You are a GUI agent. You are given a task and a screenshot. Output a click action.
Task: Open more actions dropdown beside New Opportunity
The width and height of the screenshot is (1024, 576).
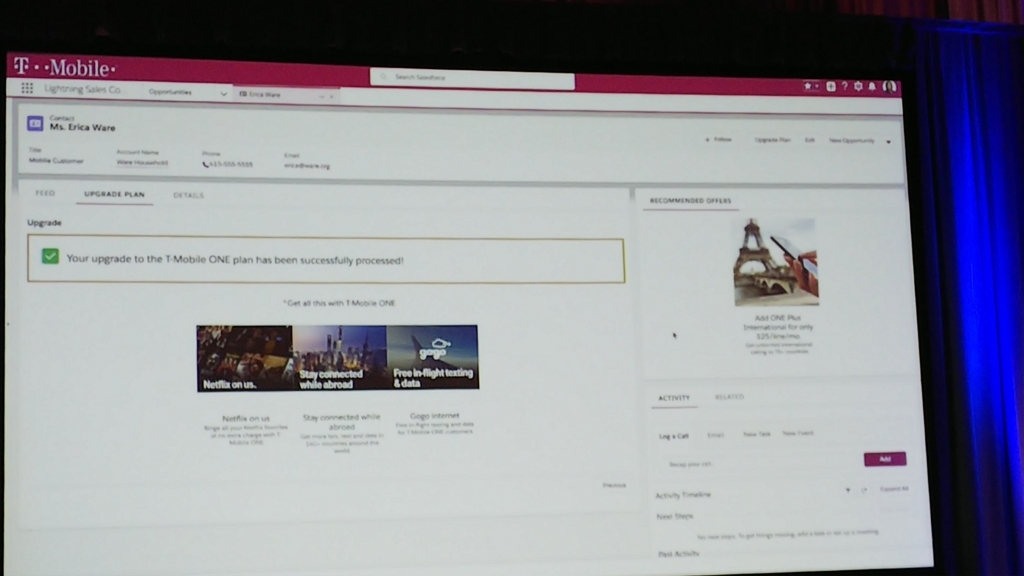click(x=888, y=141)
